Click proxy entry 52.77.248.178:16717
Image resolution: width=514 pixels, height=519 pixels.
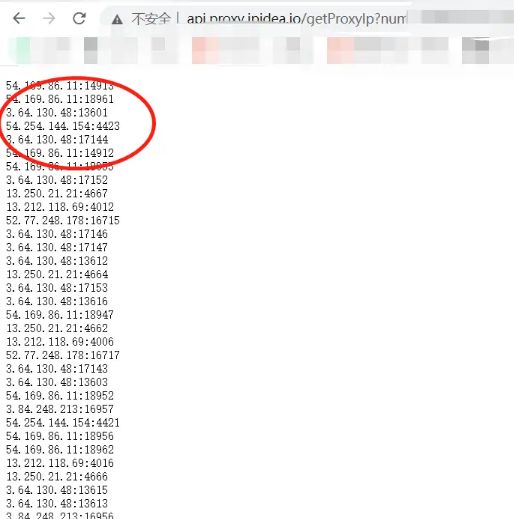point(63,355)
